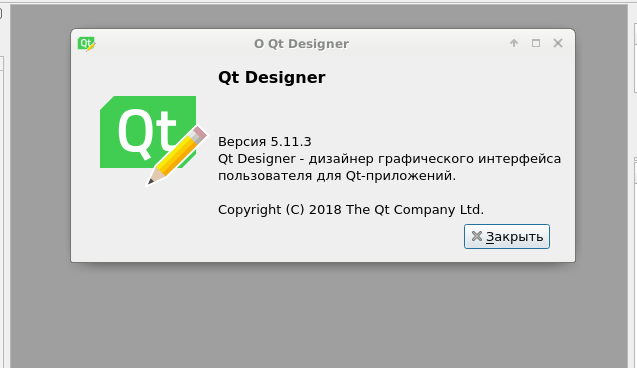The height and width of the screenshot is (368, 637).
Task: Click the docked panel edge at far right
Action: [633, 183]
